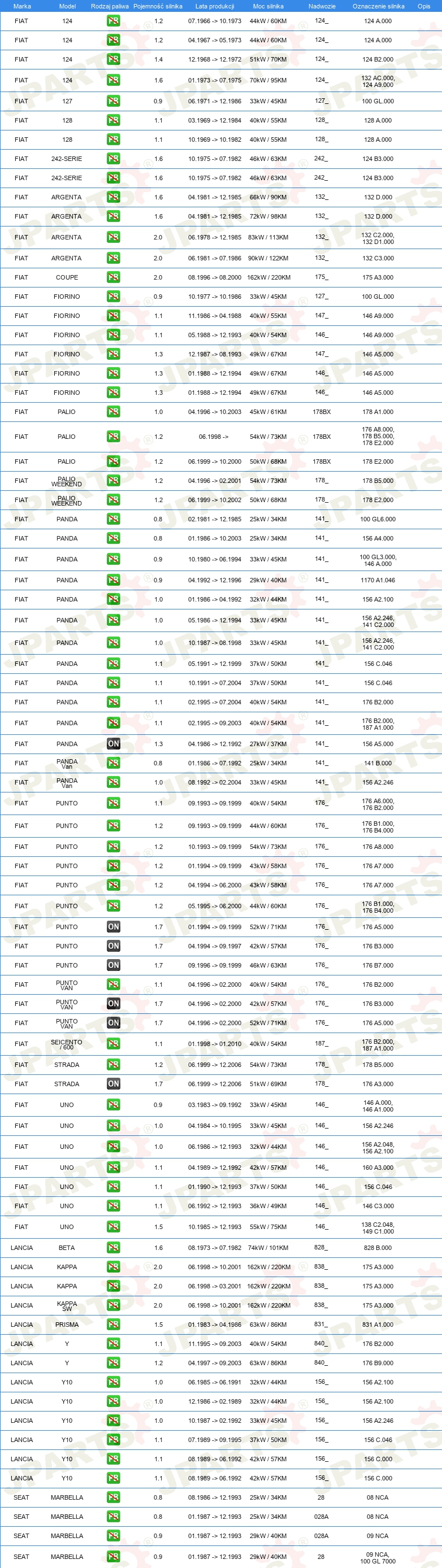The width and height of the screenshot is (442, 1568).
Task: Click the '55kW / 75KM' power cell
Action: (268, 1227)
